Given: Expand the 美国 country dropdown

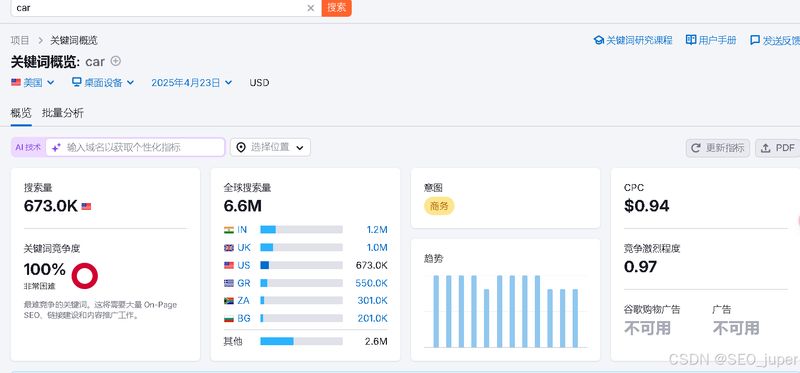Looking at the screenshot, I should pyautogui.click(x=33, y=83).
